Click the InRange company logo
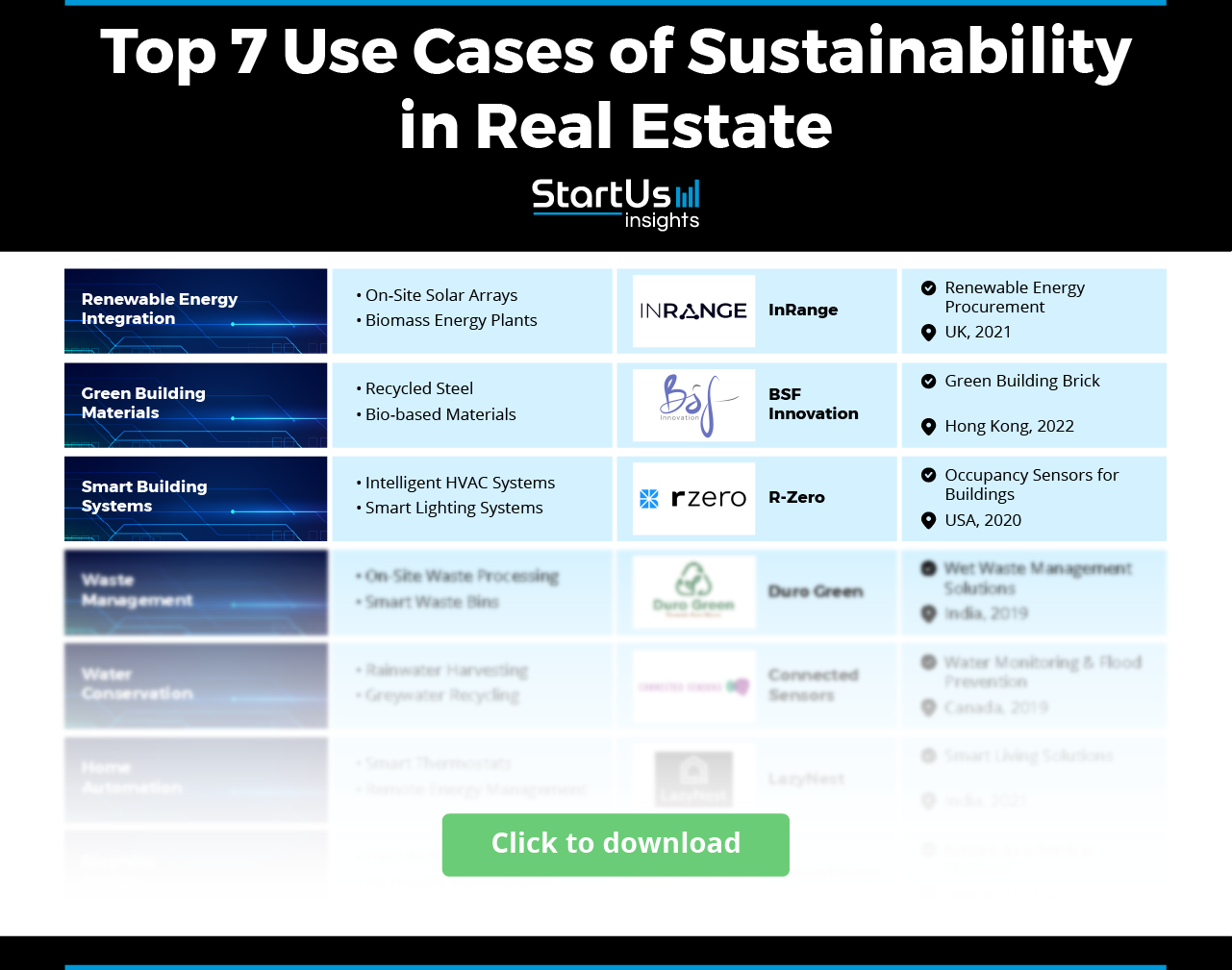This screenshot has width=1232, height=970. click(x=693, y=311)
